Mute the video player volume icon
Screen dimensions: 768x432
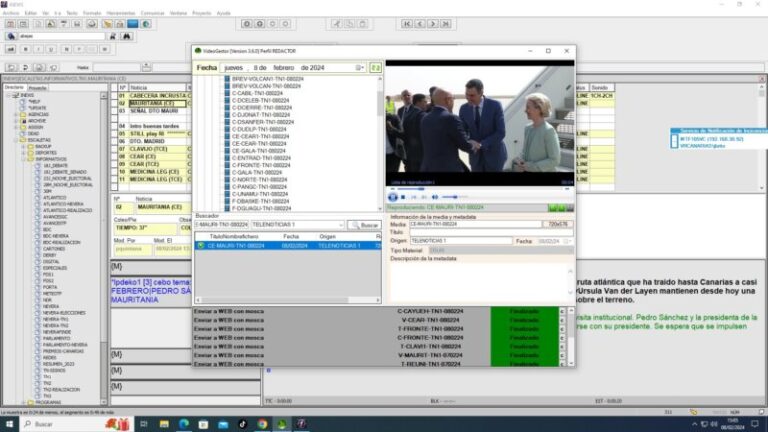coord(436,197)
